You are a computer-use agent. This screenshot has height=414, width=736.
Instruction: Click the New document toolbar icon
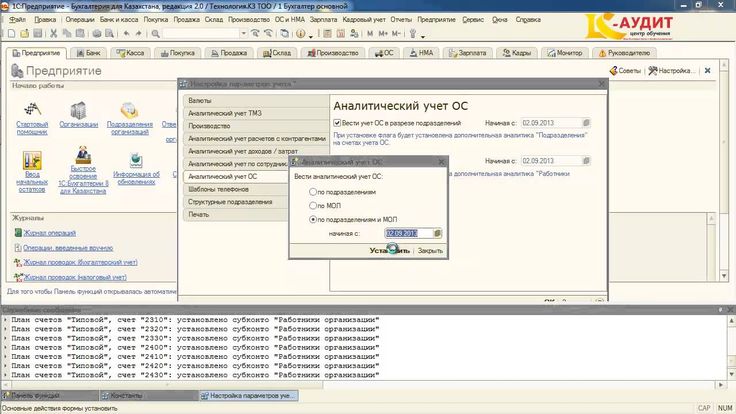point(12,33)
